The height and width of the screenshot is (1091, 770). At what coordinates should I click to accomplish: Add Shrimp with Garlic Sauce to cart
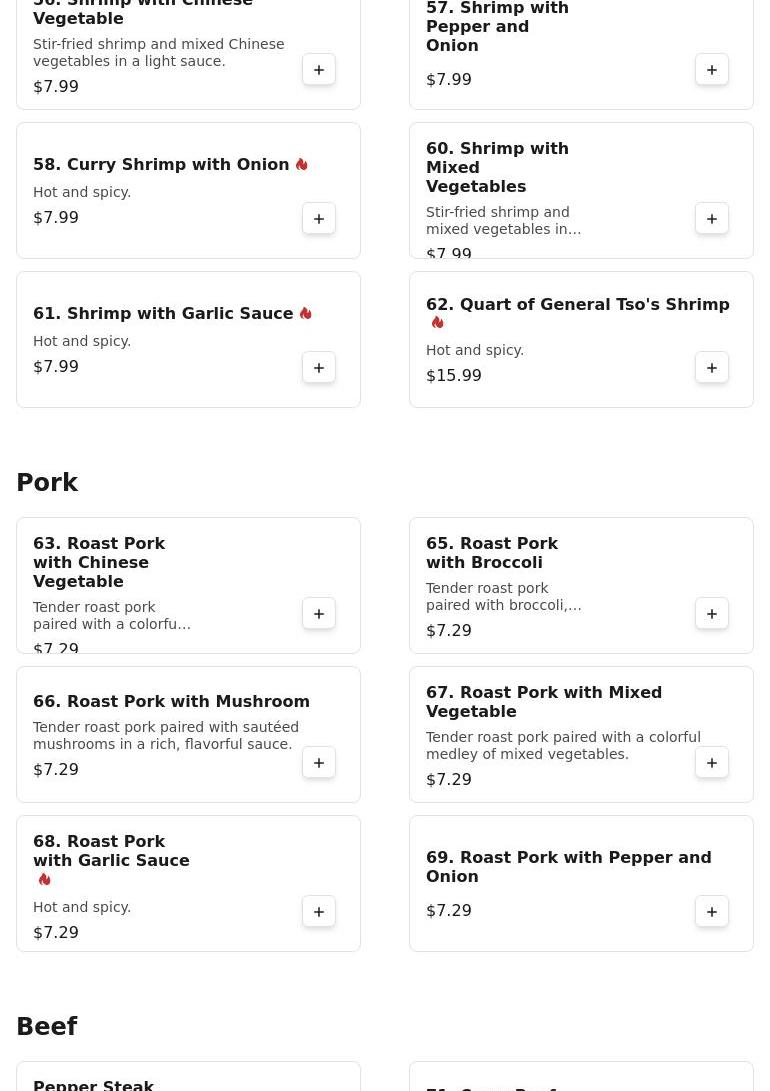tap(319, 368)
